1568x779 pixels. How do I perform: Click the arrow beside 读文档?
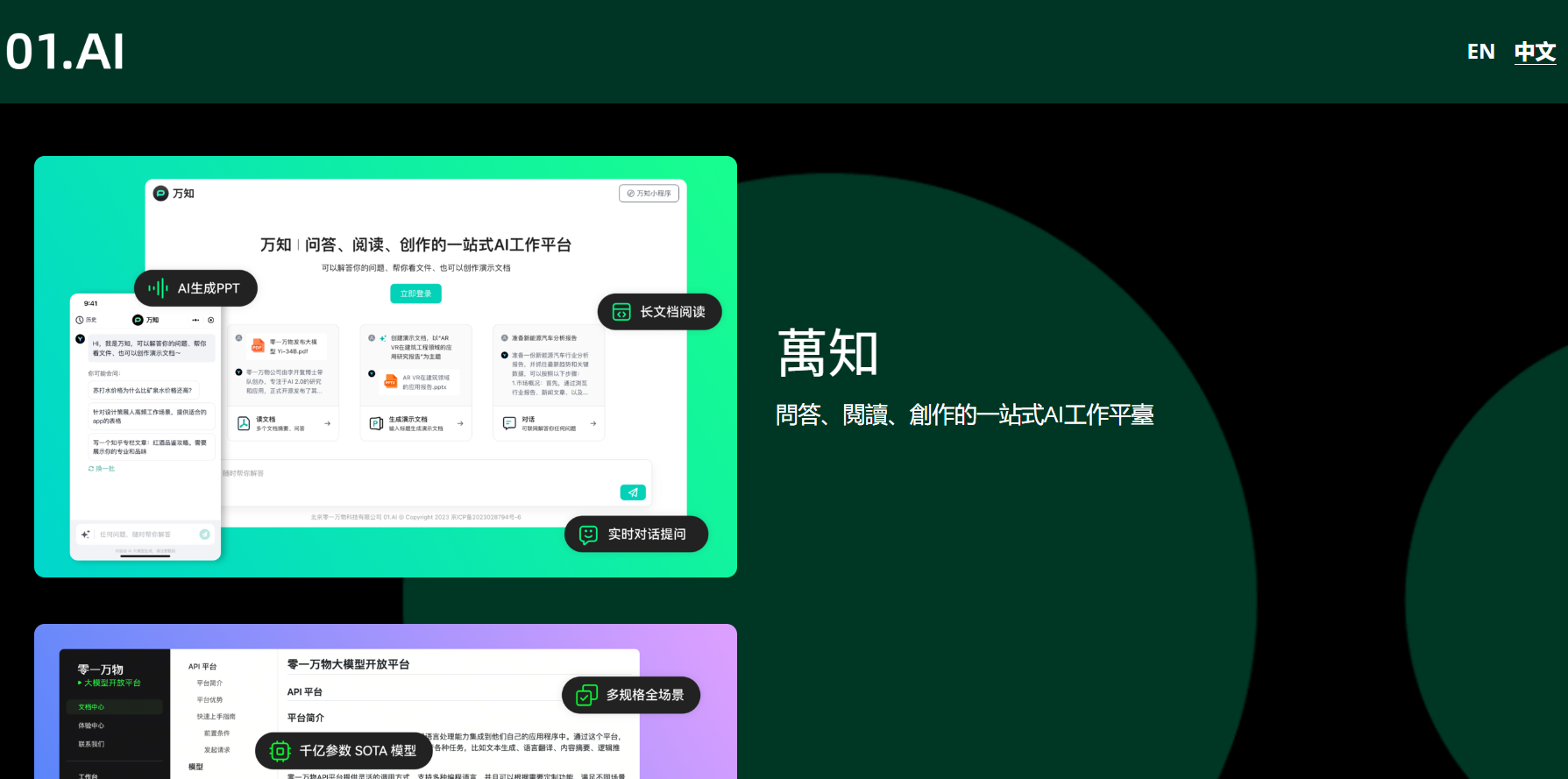coord(328,423)
